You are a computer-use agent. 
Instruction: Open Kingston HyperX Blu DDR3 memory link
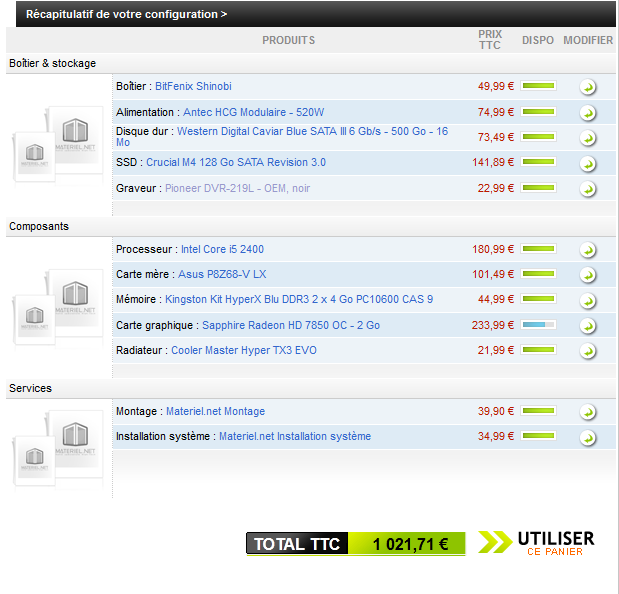[299, 299]
